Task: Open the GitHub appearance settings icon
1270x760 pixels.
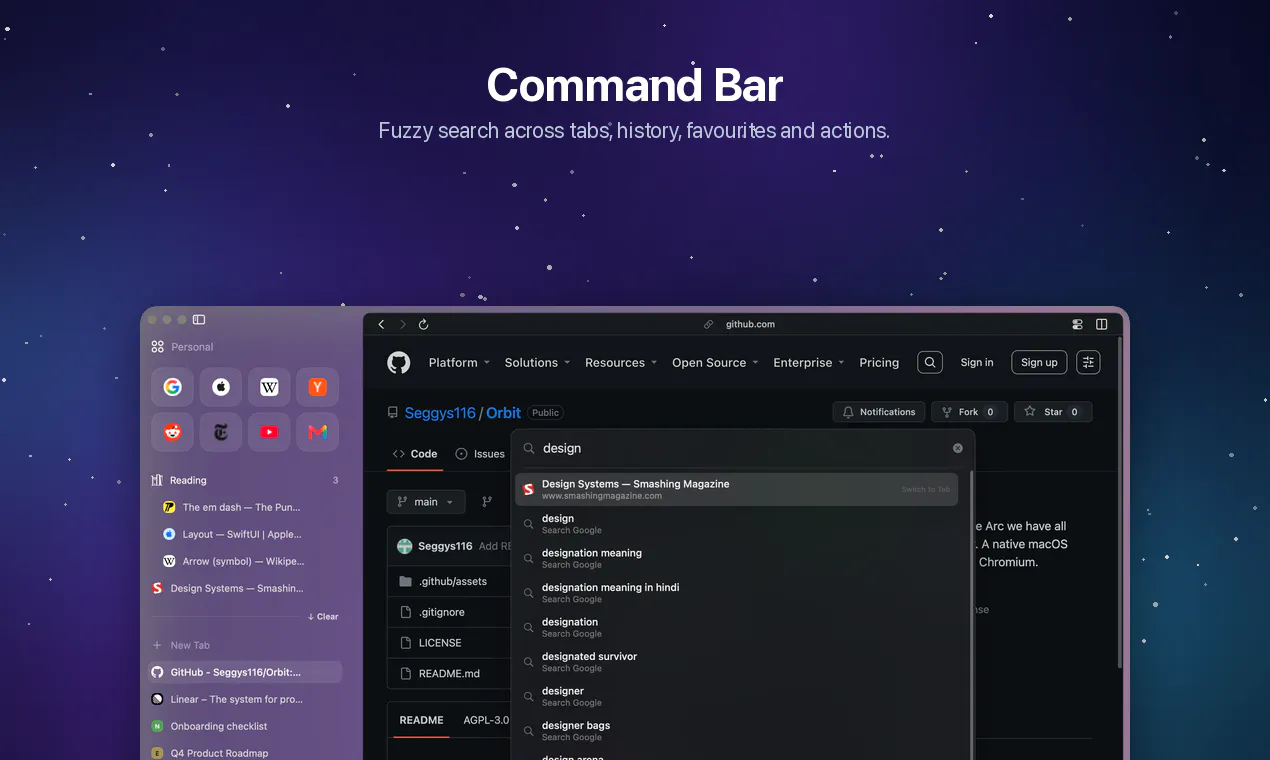Action: tap(1088, 362)
